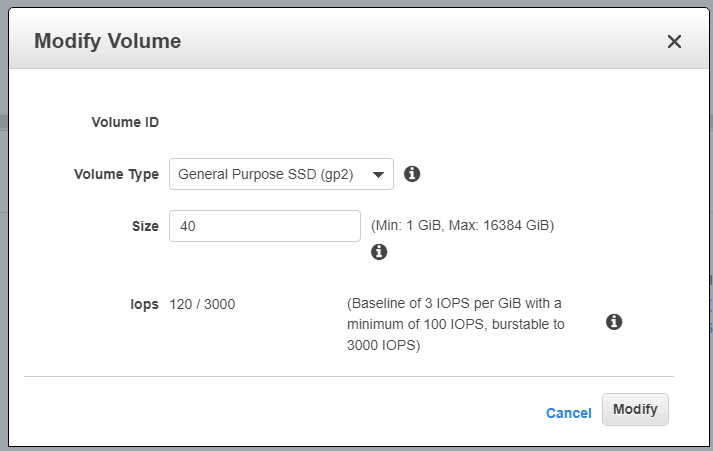
Task: Click the Cancel link
Action: pyautogui.click(x=568, y=413)
